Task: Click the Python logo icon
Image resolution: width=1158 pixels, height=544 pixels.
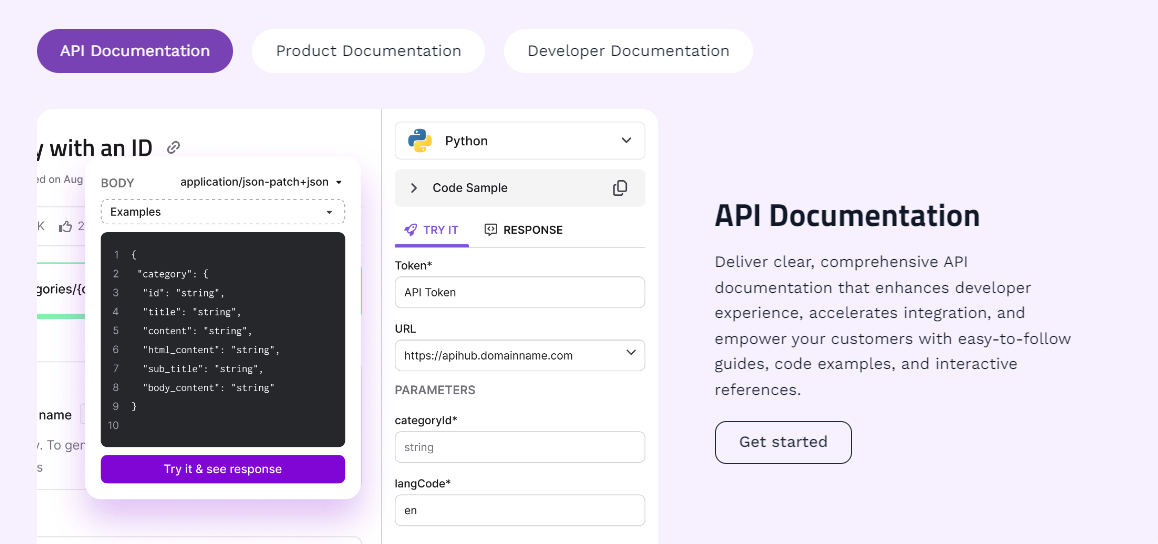Action: tap(420, 141)
